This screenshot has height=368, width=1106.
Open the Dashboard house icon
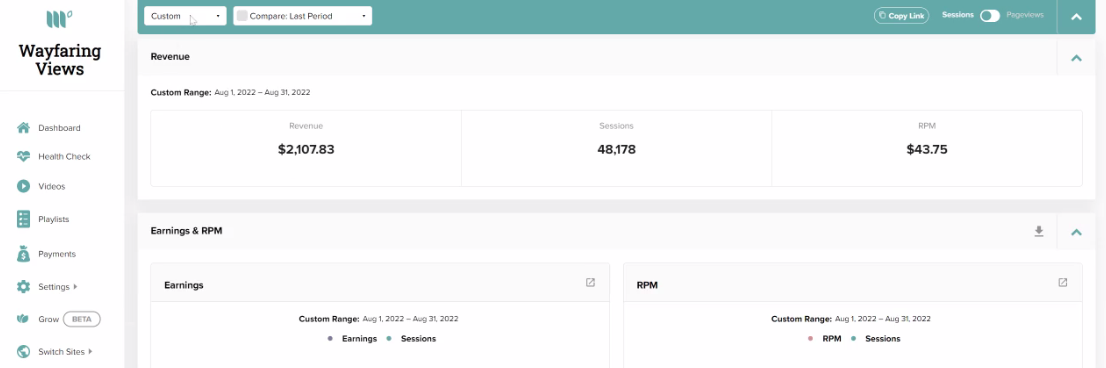click(x=23, y=128)
